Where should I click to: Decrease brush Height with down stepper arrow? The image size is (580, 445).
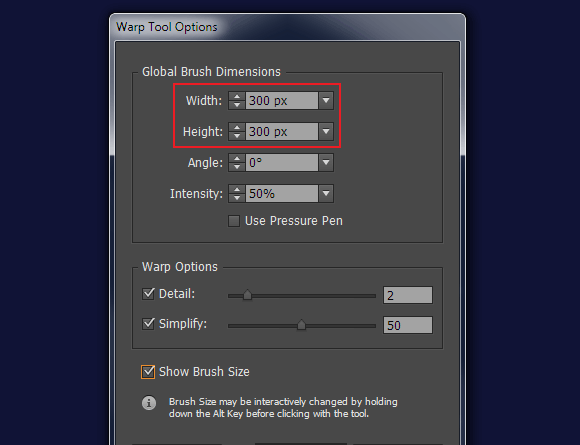pyautogui.click(x=237, y=136)
